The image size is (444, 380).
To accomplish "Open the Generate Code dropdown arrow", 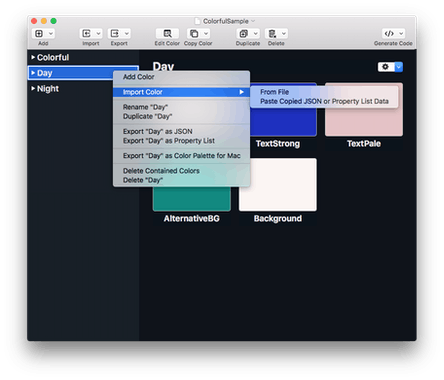I will tap(401, 33).
